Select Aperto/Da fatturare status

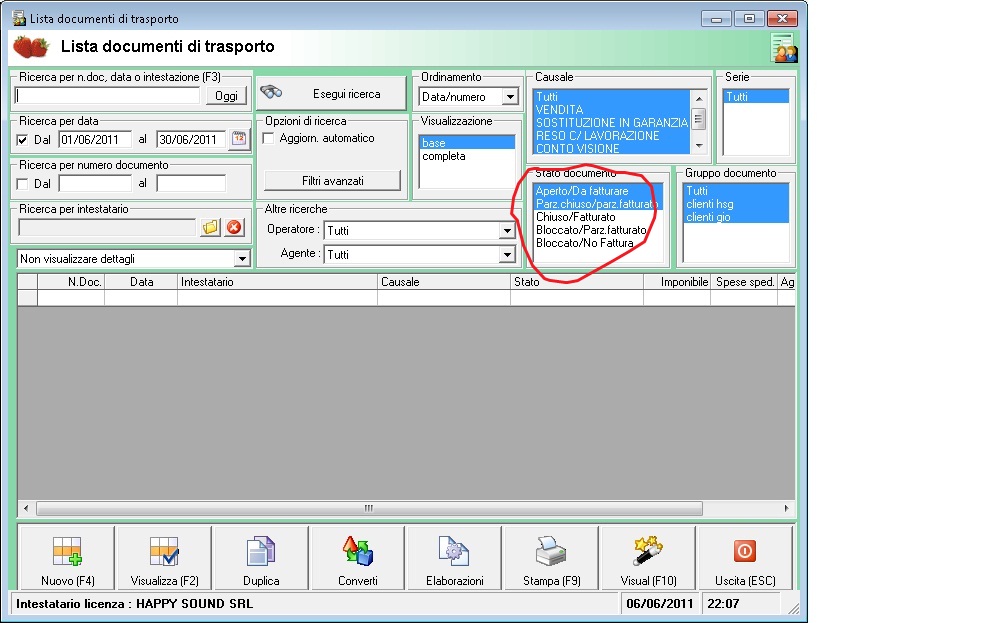(x=597, y=191)
